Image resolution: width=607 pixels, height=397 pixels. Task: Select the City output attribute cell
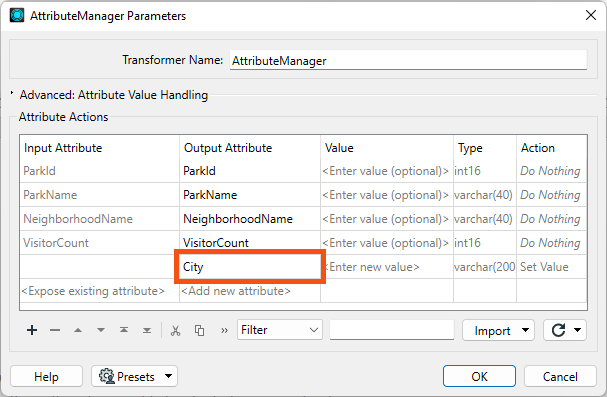(250, 267)
